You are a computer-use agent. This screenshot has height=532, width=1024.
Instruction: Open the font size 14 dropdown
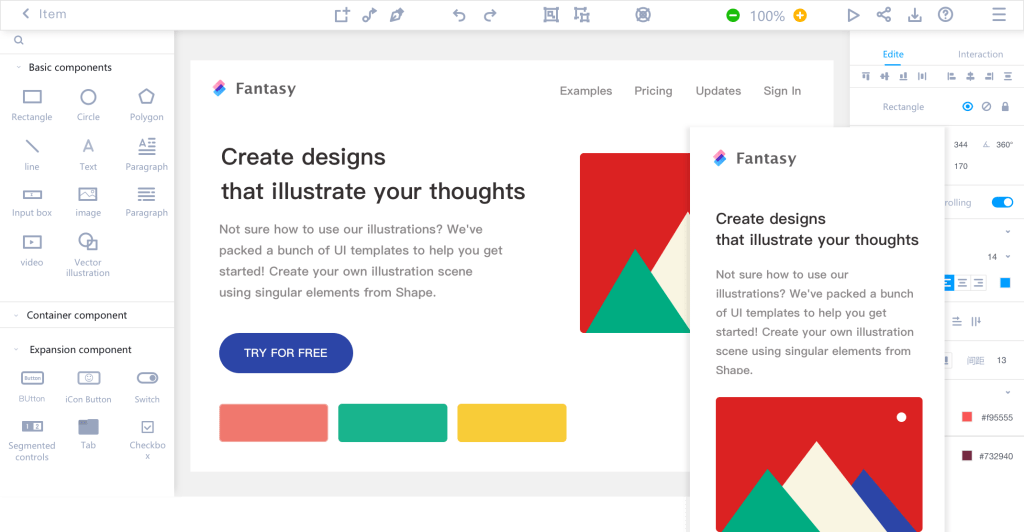coord(1007,257)
